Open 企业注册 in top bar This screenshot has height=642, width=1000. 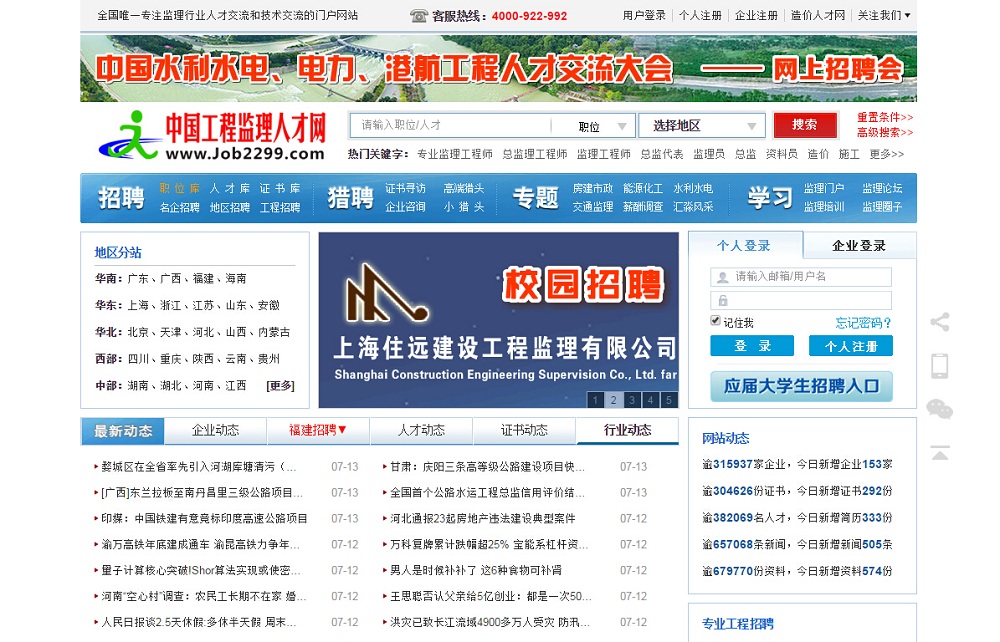(756, 15)
